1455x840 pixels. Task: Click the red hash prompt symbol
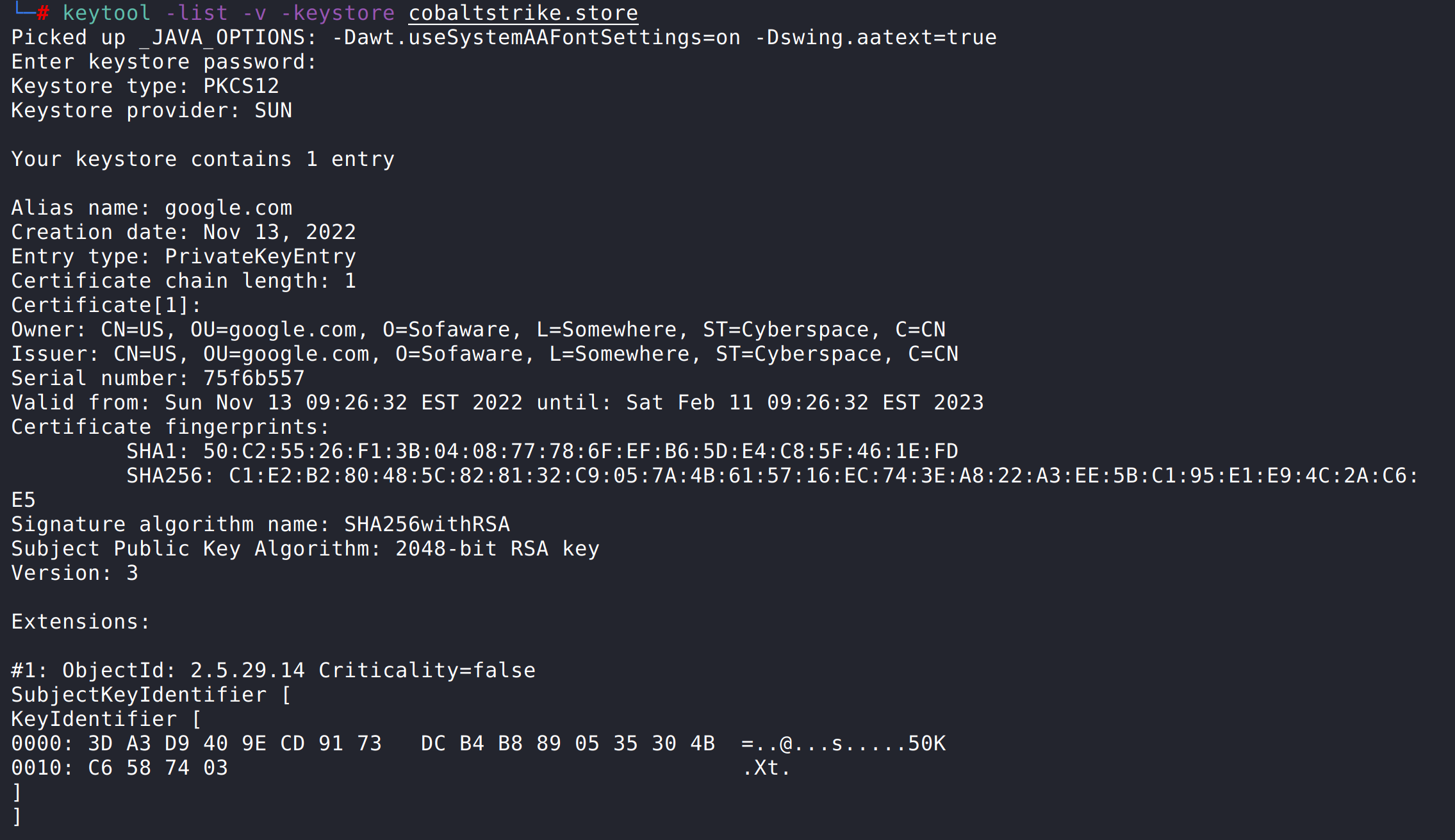[43, 13]
